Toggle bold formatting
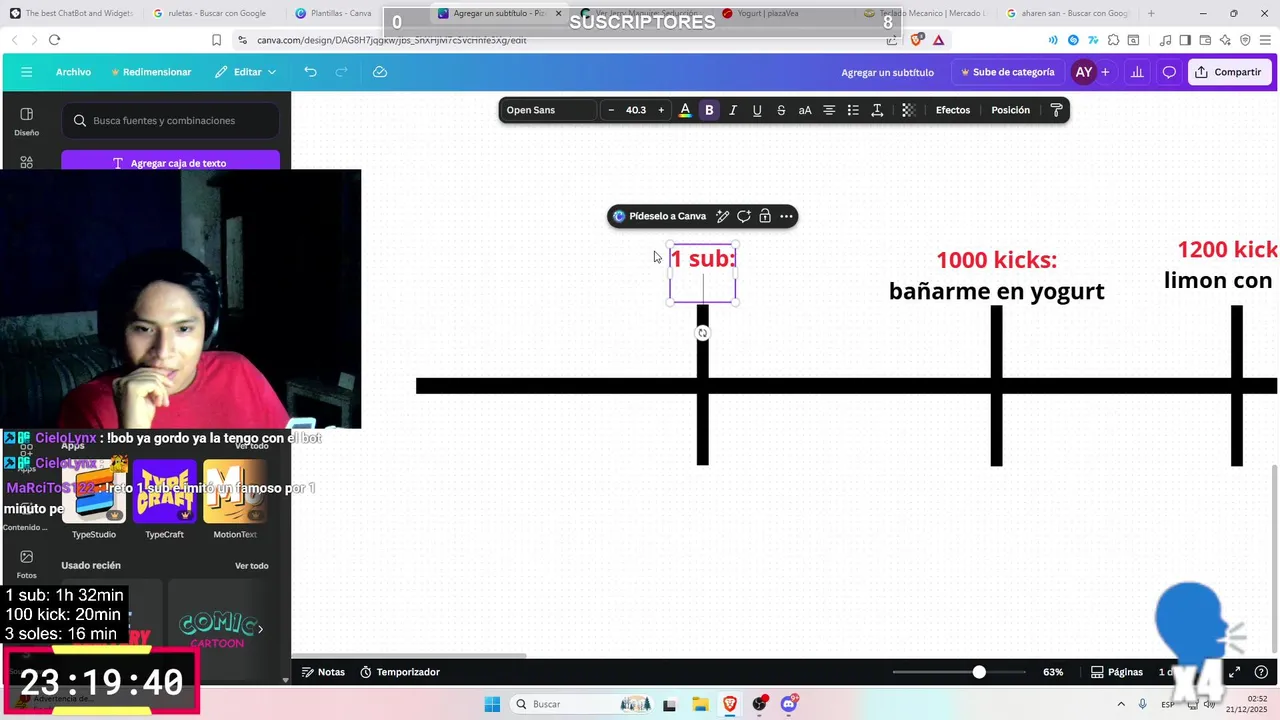 (x=709, y=110)
